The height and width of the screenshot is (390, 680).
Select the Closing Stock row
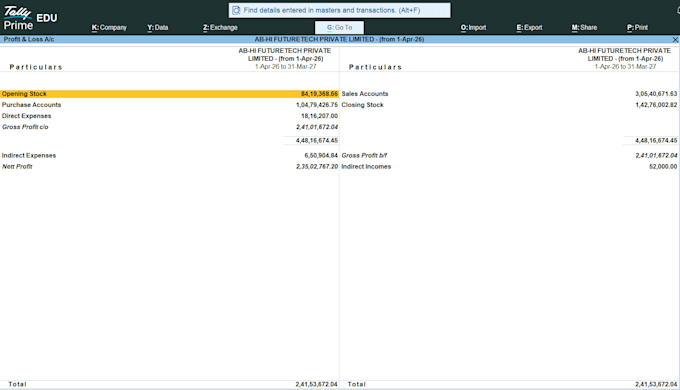pyautogui.click(x=510, y=105)
